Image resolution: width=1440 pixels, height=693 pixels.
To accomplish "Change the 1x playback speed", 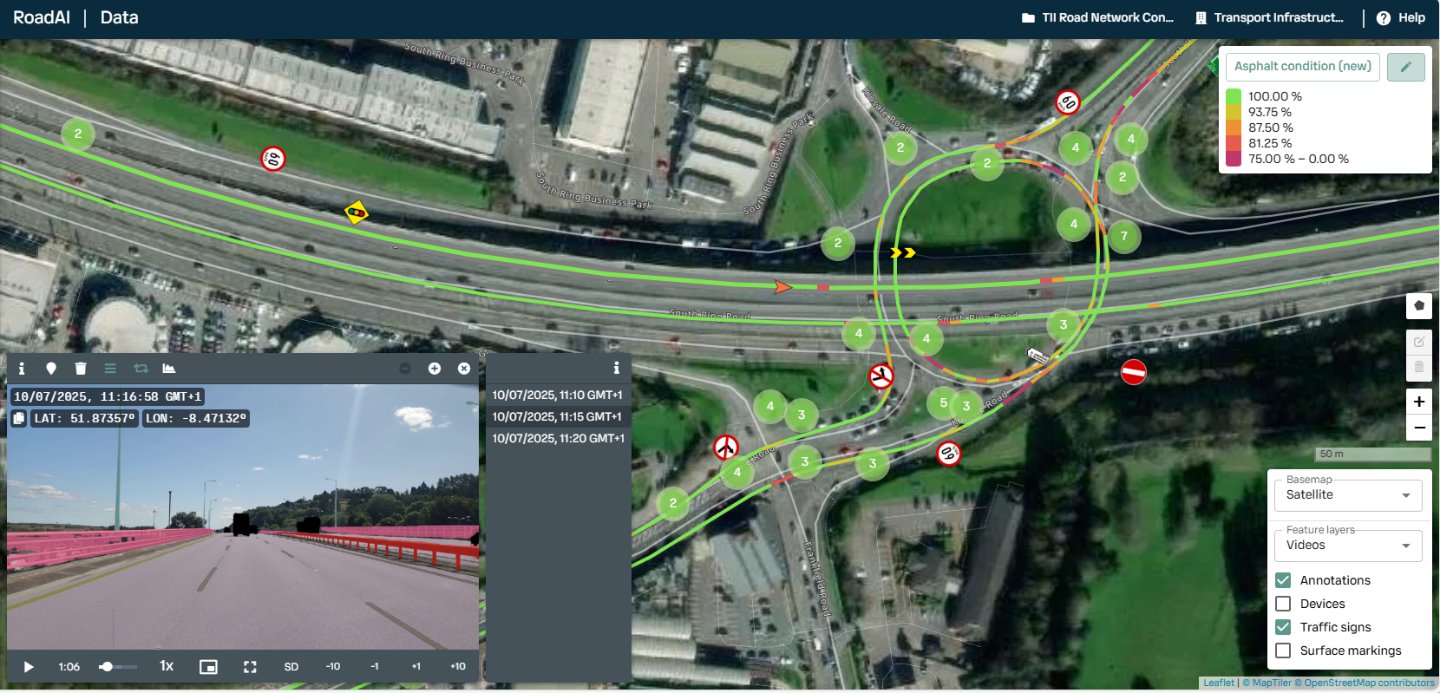I will pos(167,666).
